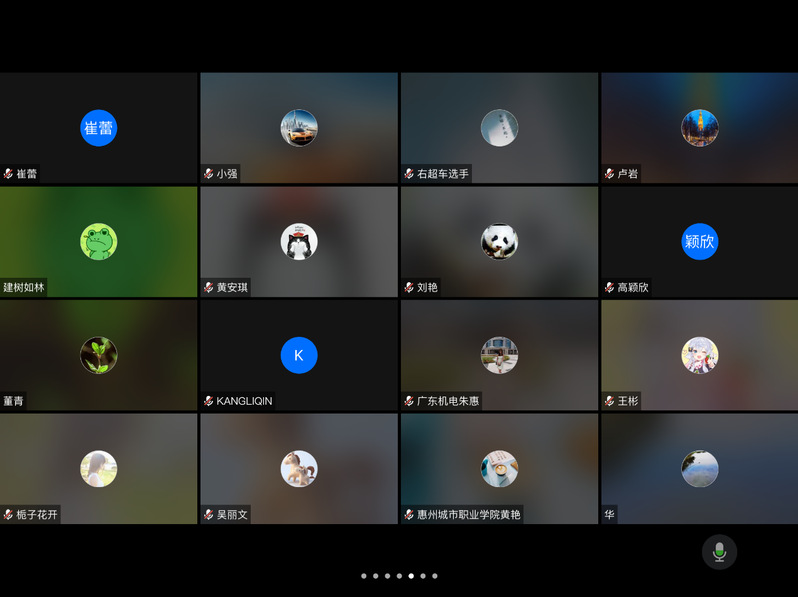Click muted mic icon next to 黄安琪
The image size is (798, 597).
(209, 288)
